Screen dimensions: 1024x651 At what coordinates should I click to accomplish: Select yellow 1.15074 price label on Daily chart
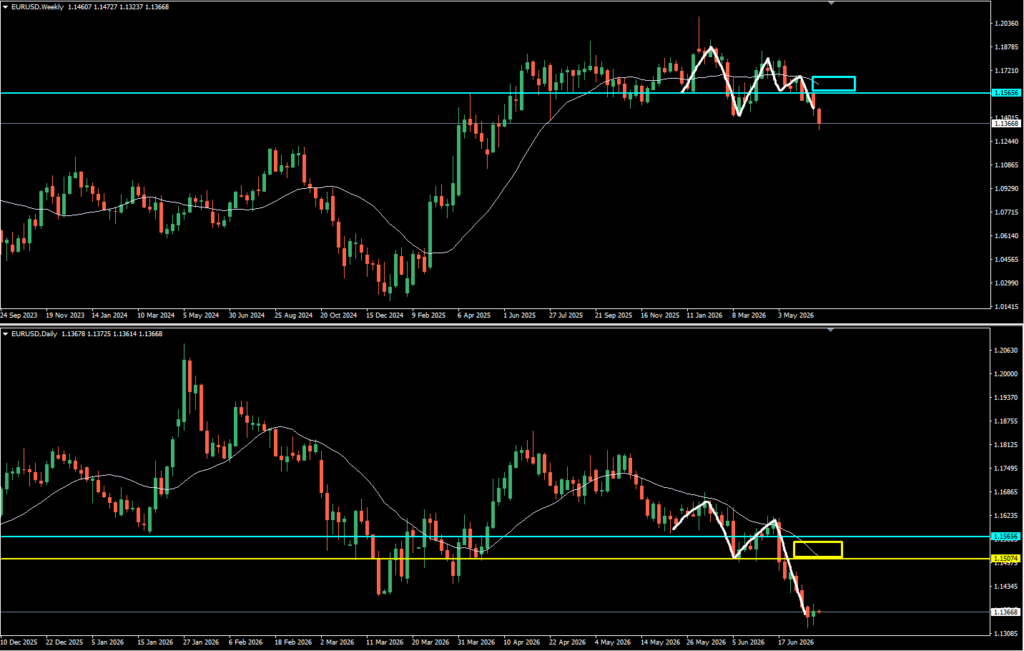1006,558
